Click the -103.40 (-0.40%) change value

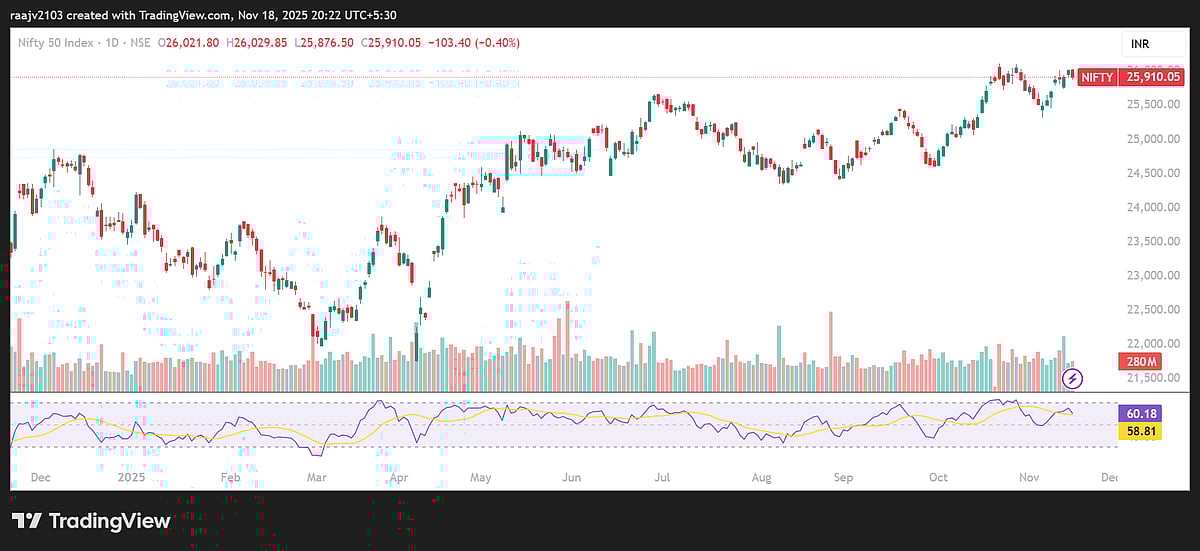[476, 43]
